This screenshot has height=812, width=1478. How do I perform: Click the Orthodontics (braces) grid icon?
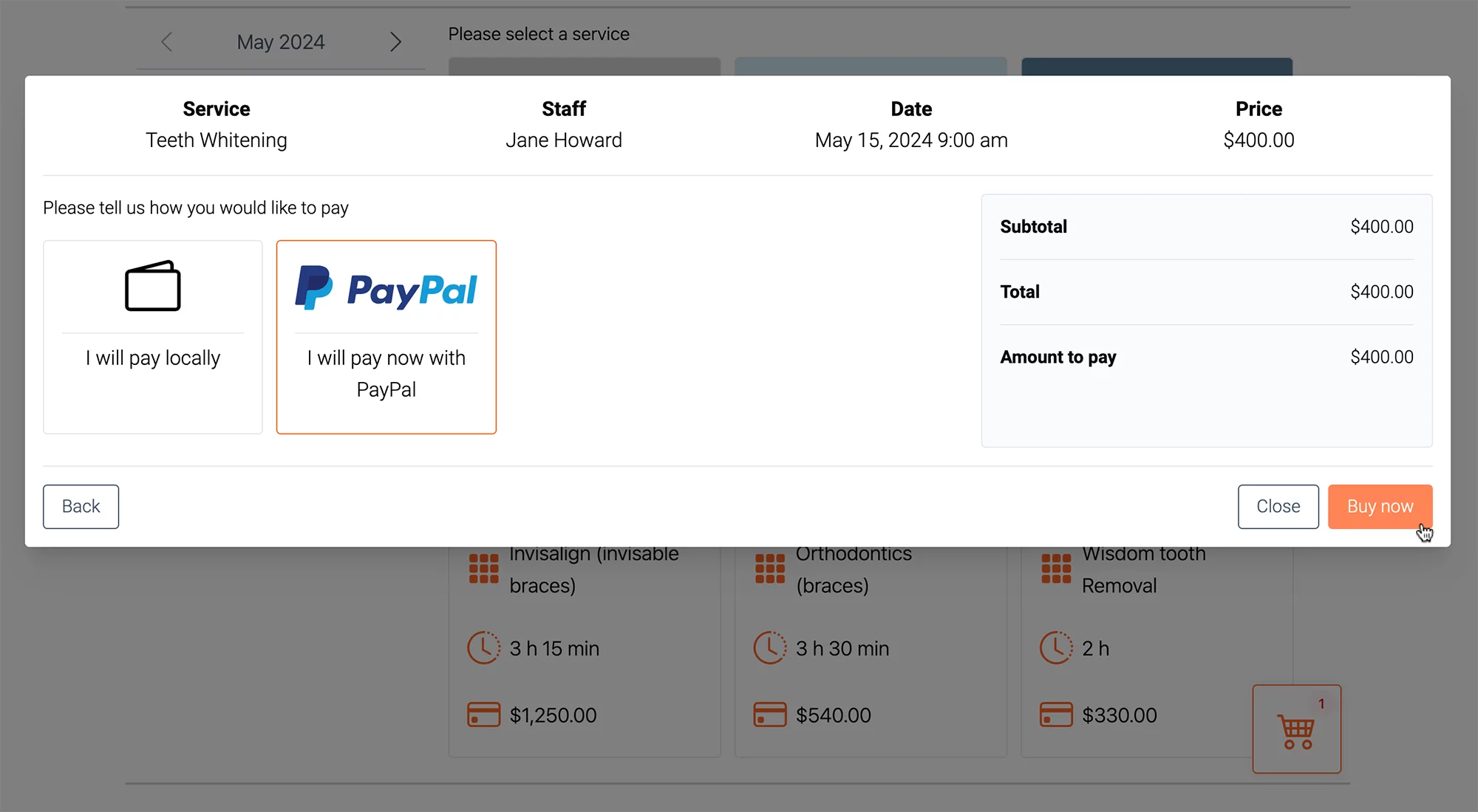(x=770, y=569)
